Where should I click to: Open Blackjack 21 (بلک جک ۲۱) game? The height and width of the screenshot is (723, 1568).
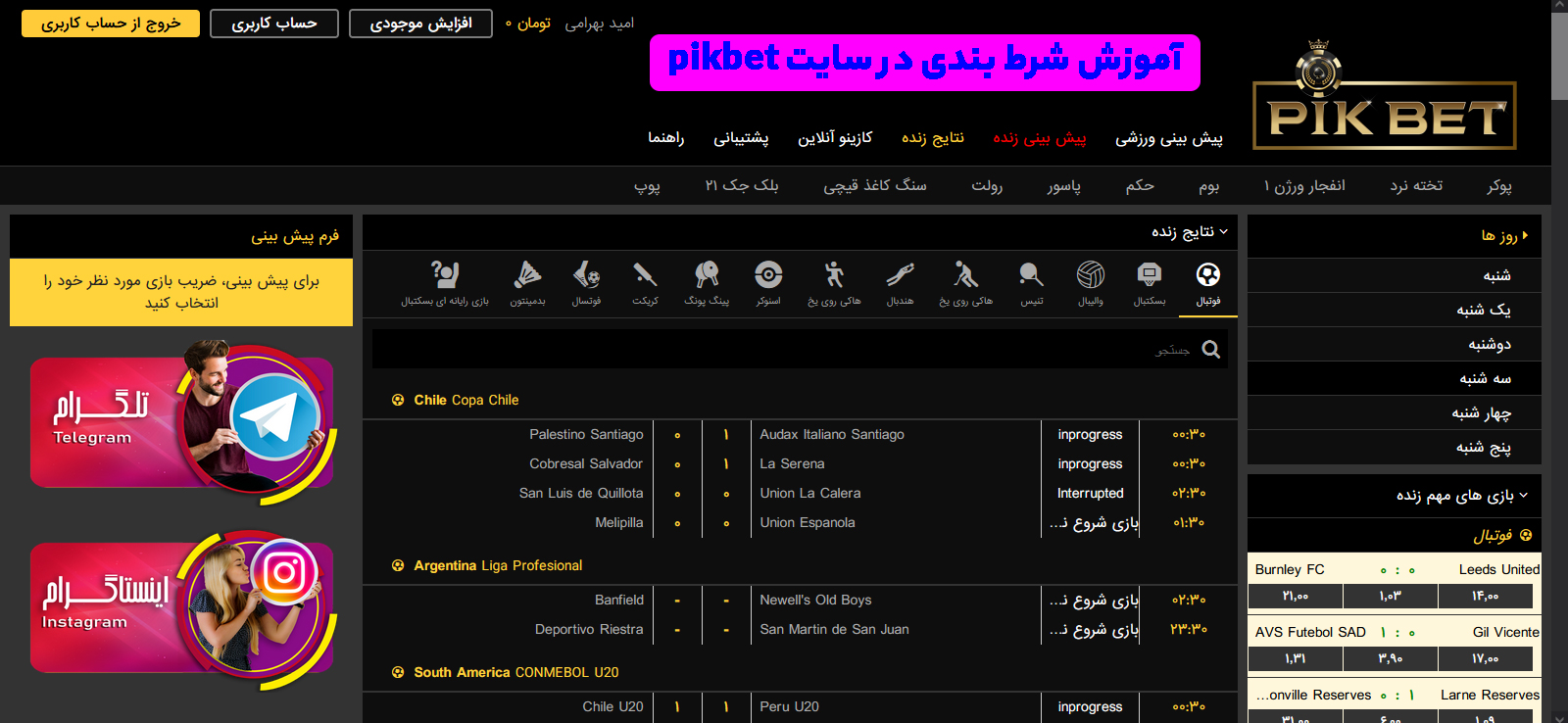[742, 185]
